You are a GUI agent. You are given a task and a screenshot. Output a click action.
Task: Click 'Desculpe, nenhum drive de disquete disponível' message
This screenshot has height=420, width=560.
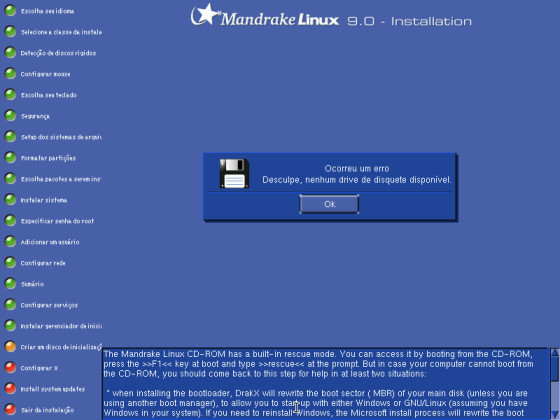[357, 180]
